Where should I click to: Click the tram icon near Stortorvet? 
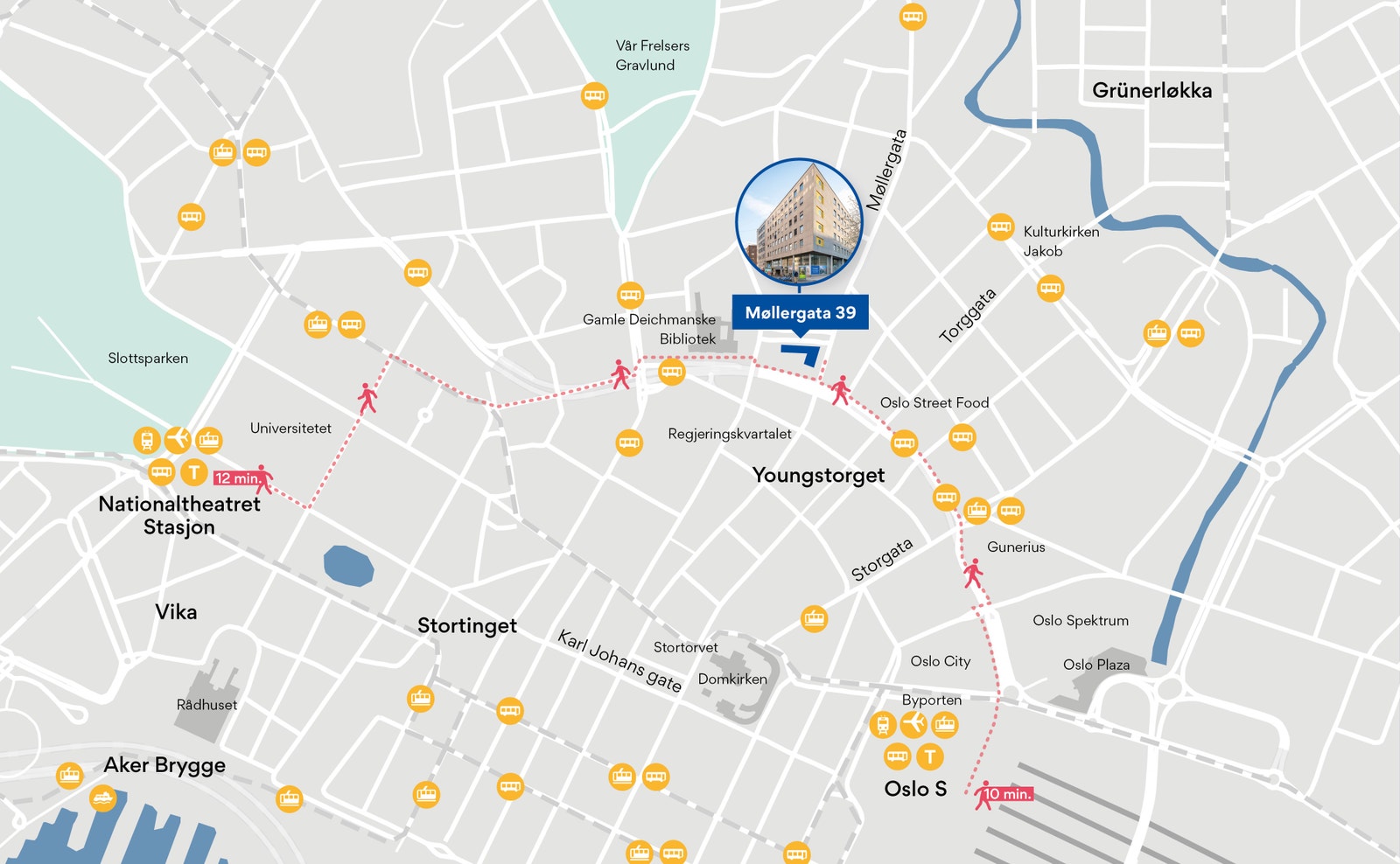point(814,619)
